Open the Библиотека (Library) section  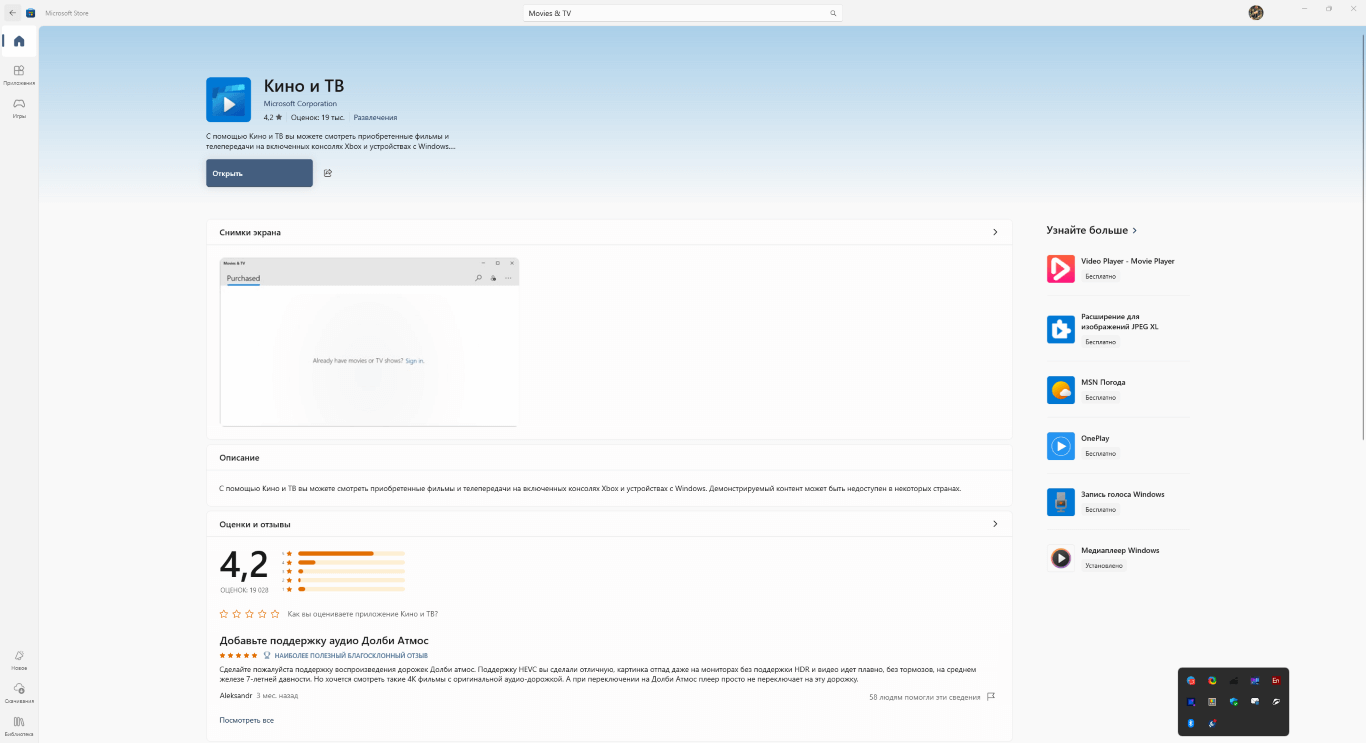(x=19, y=725)
